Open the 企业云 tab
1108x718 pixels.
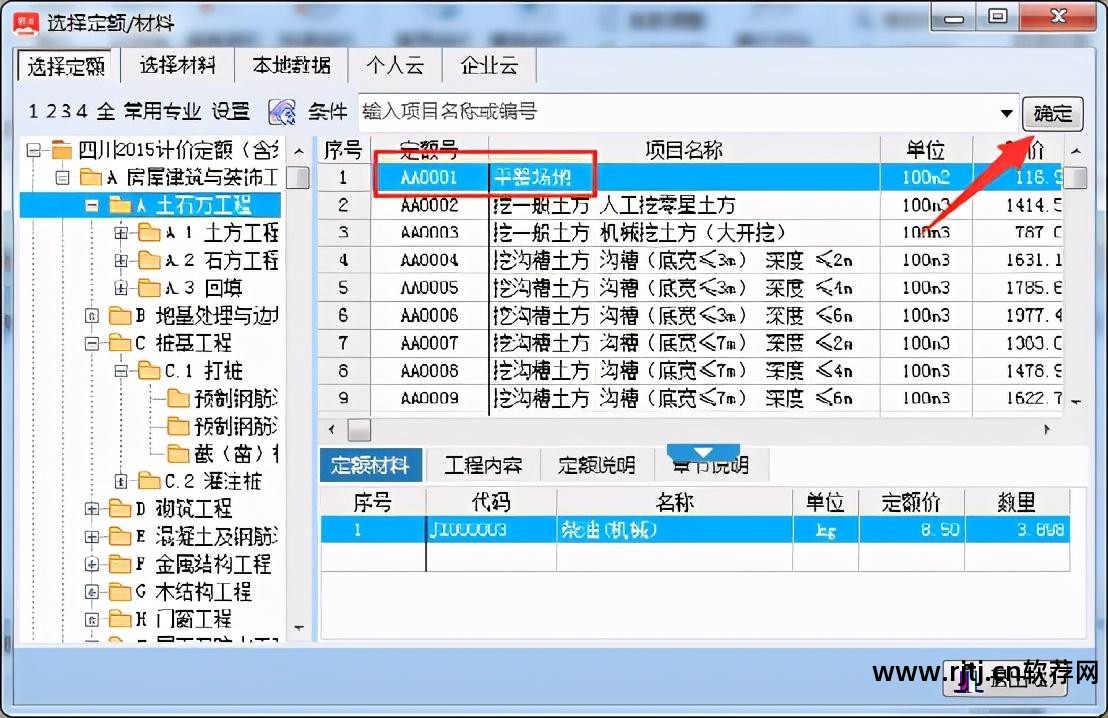(489, 66)
